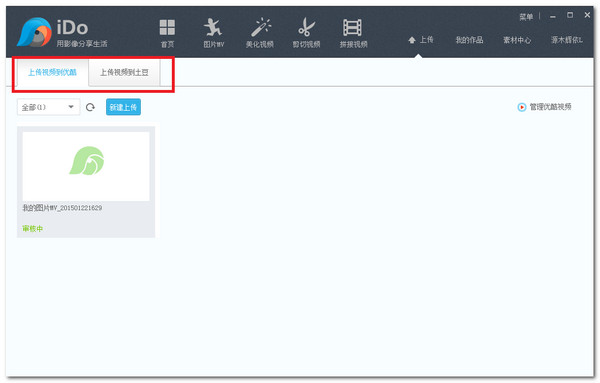Open the 图片MV tool
600x383 pixels.
click(x=214, y=33)
